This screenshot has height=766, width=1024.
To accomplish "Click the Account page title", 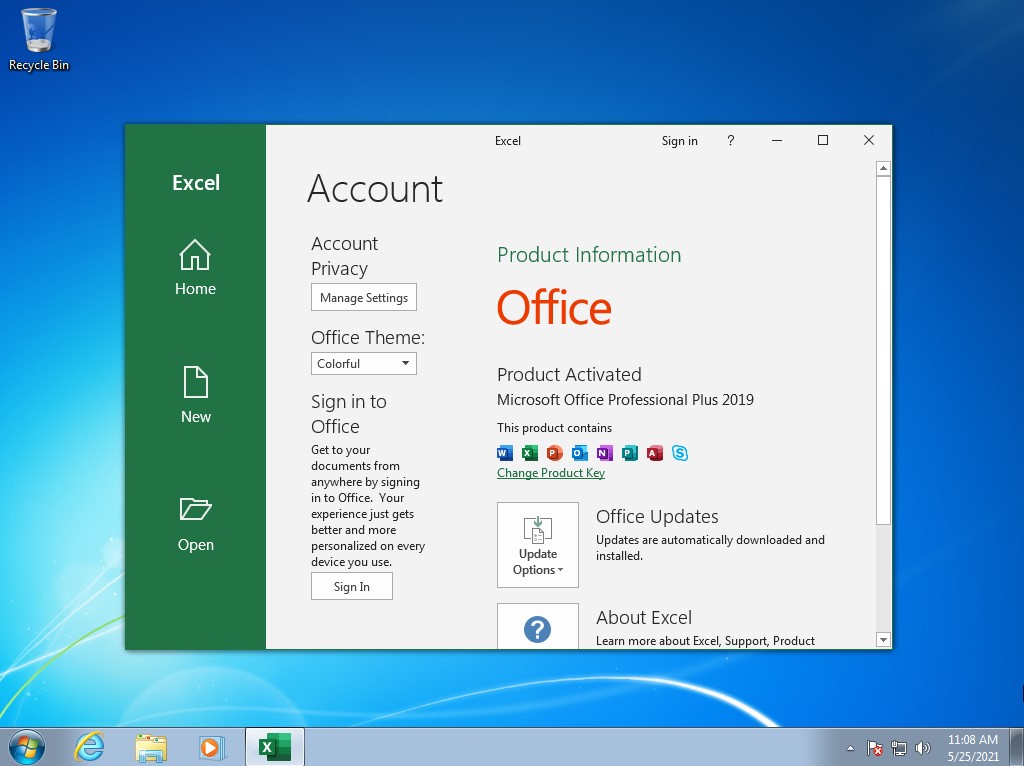I will click(x=375, y=189).
